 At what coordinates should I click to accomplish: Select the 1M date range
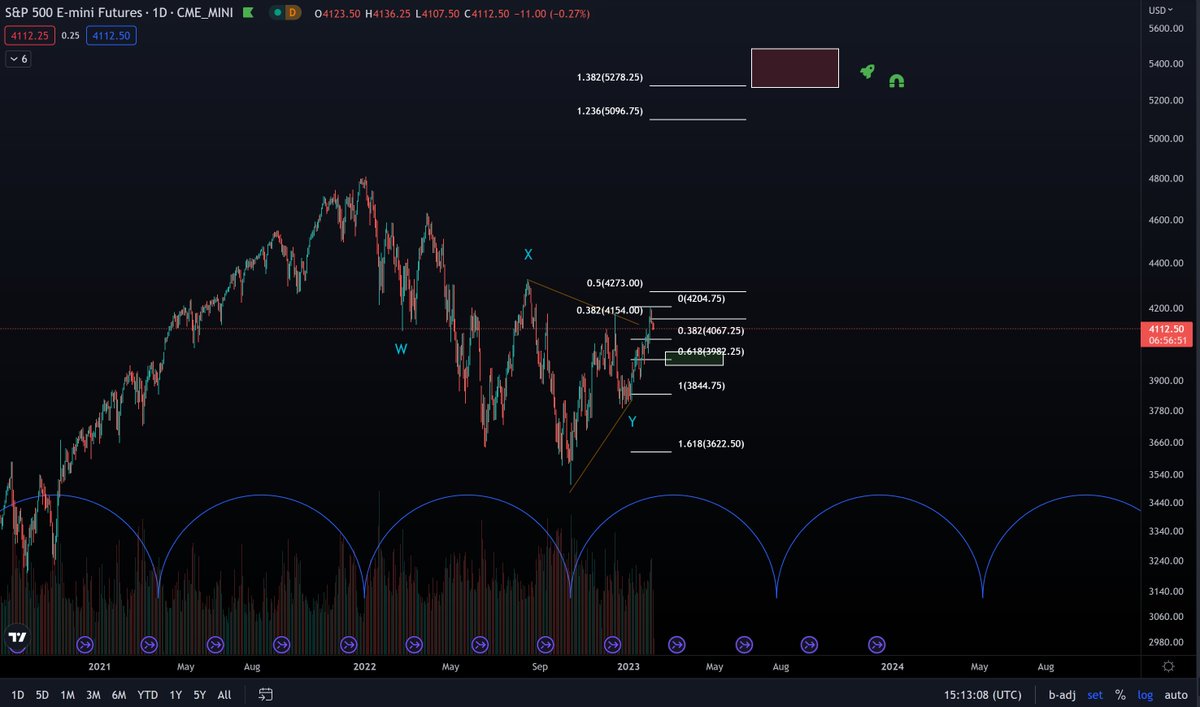pyautogui.click(x=67, y=694)
